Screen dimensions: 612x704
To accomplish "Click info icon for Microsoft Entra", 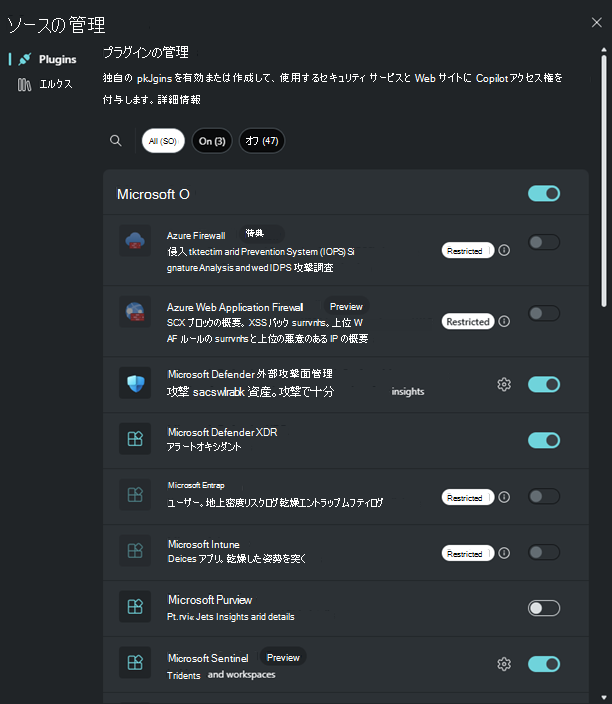I will point(504,497).
